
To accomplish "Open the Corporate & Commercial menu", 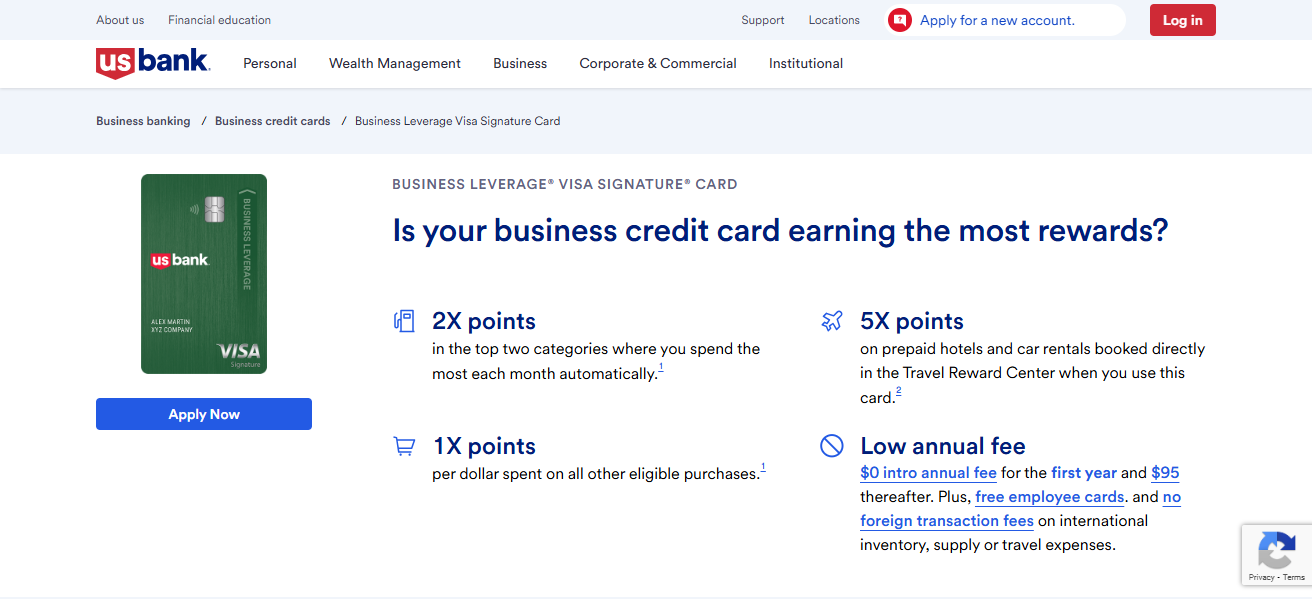I will point(658,63).
